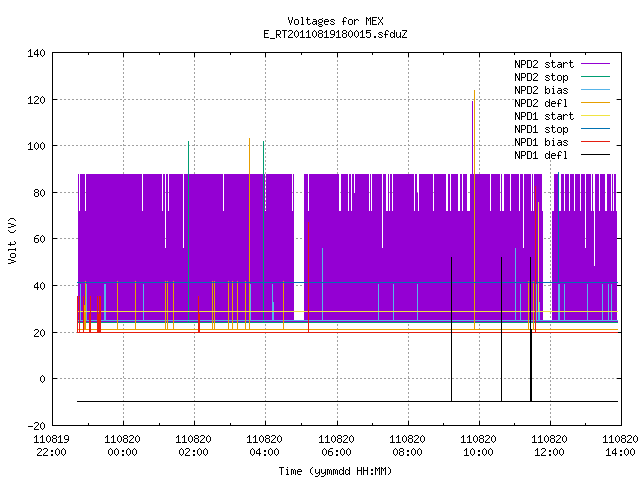
Task: Click the 140 y-axis tick label
Action: click(x=36, y=53)
